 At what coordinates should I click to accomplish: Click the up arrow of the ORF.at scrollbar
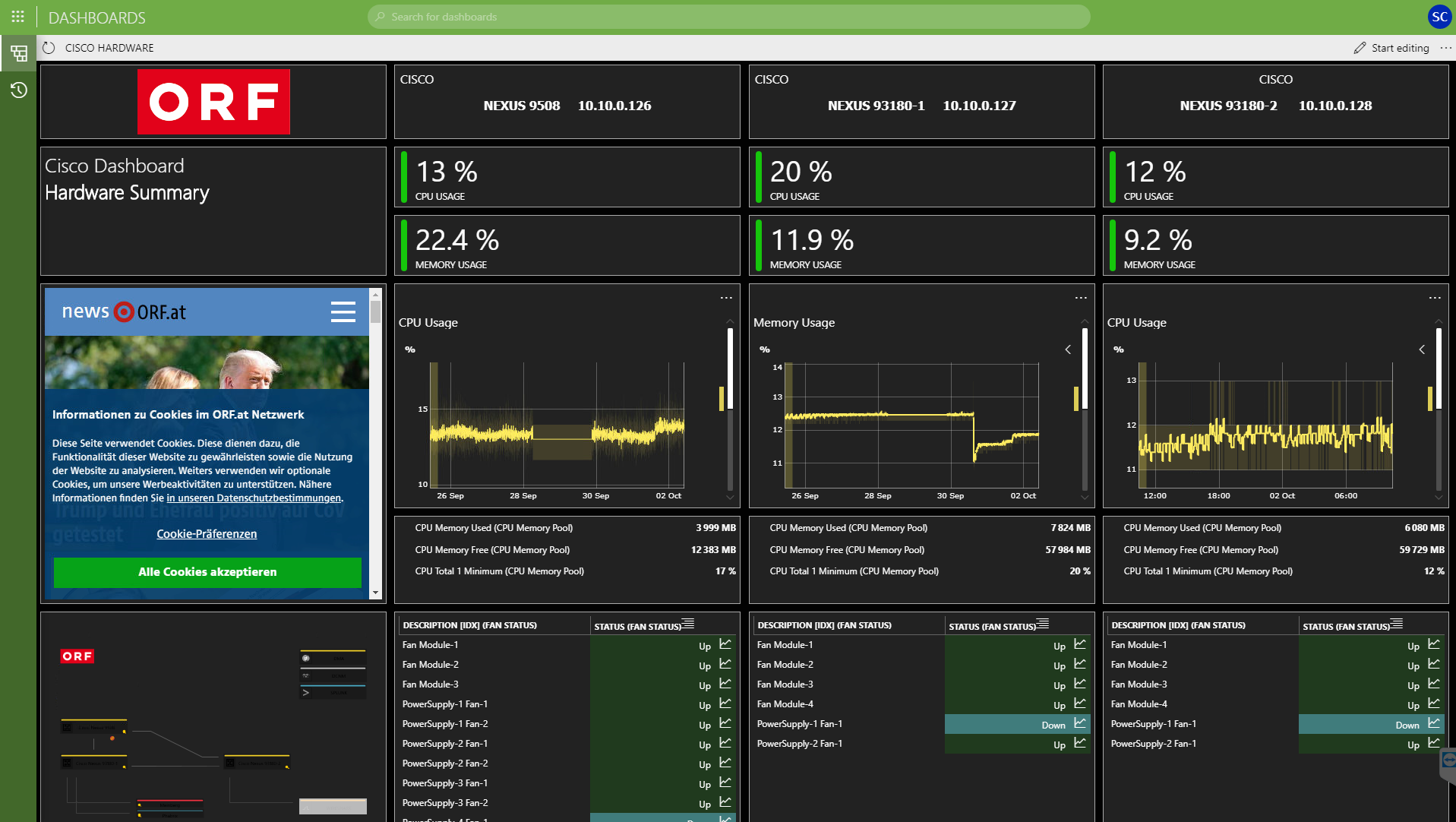pos(375,293)
